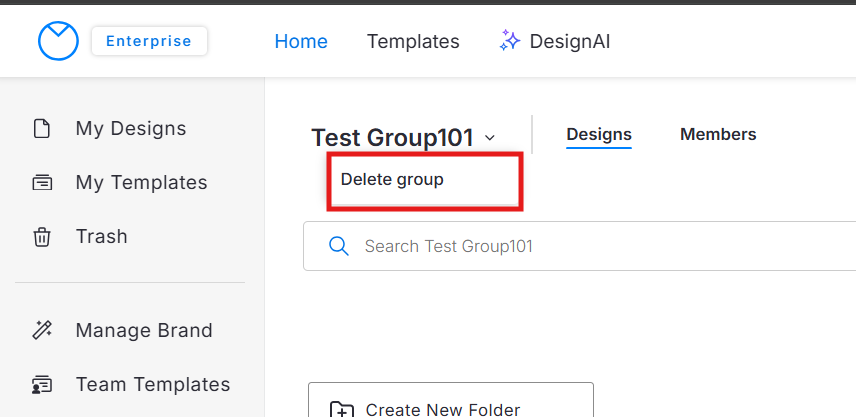Click the Team Templates icon in sidebar

pyautogui.click(x=42, y=385)
